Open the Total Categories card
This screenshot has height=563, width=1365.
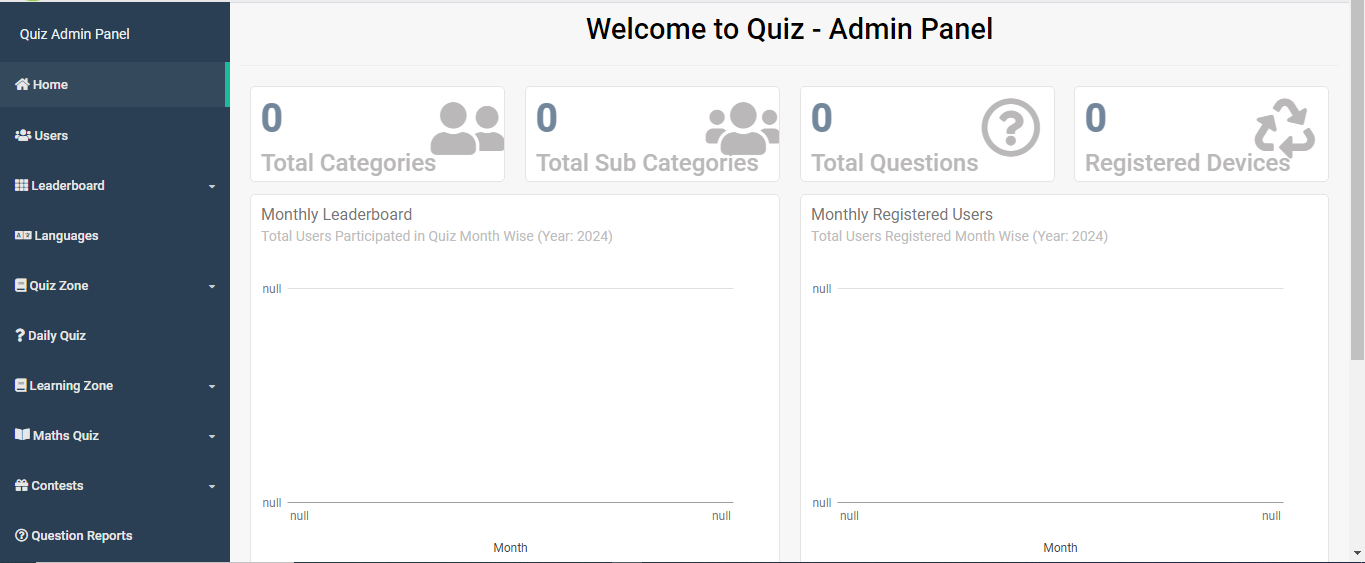pos(377,134)
